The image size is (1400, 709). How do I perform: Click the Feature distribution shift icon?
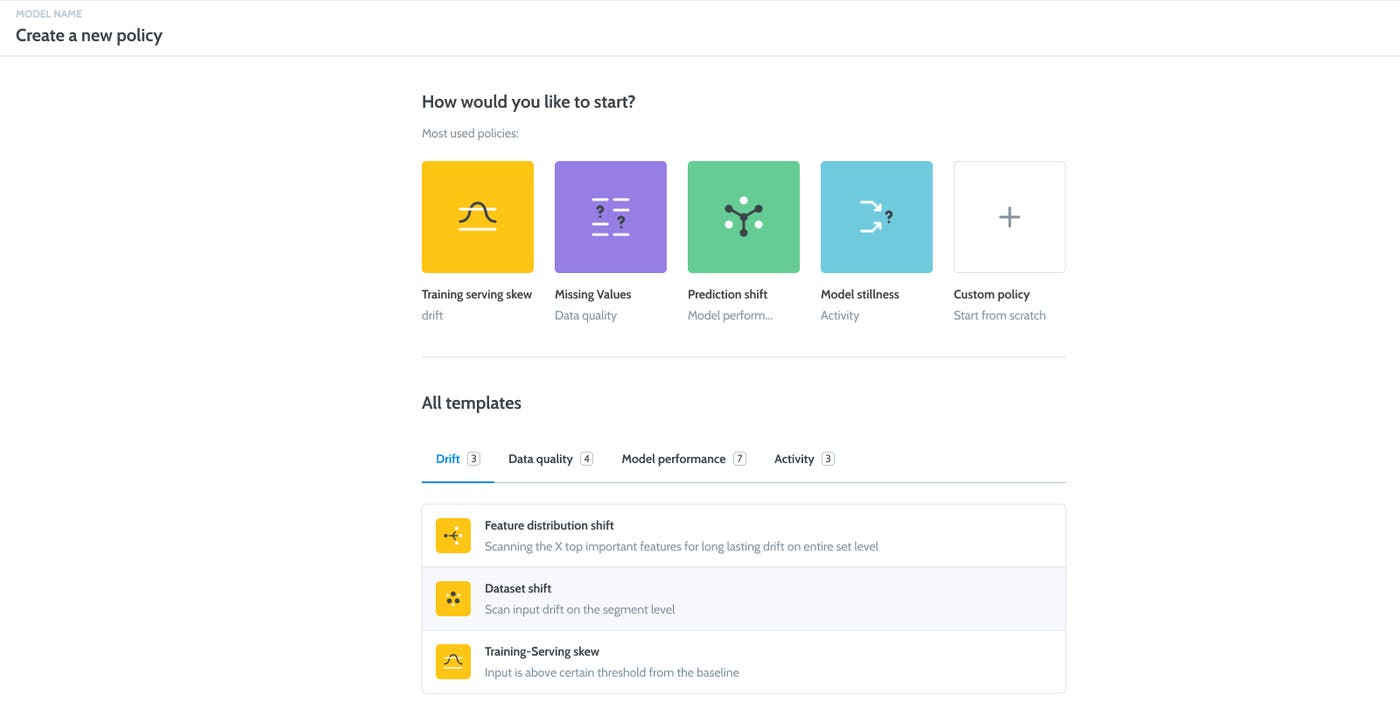453,535
